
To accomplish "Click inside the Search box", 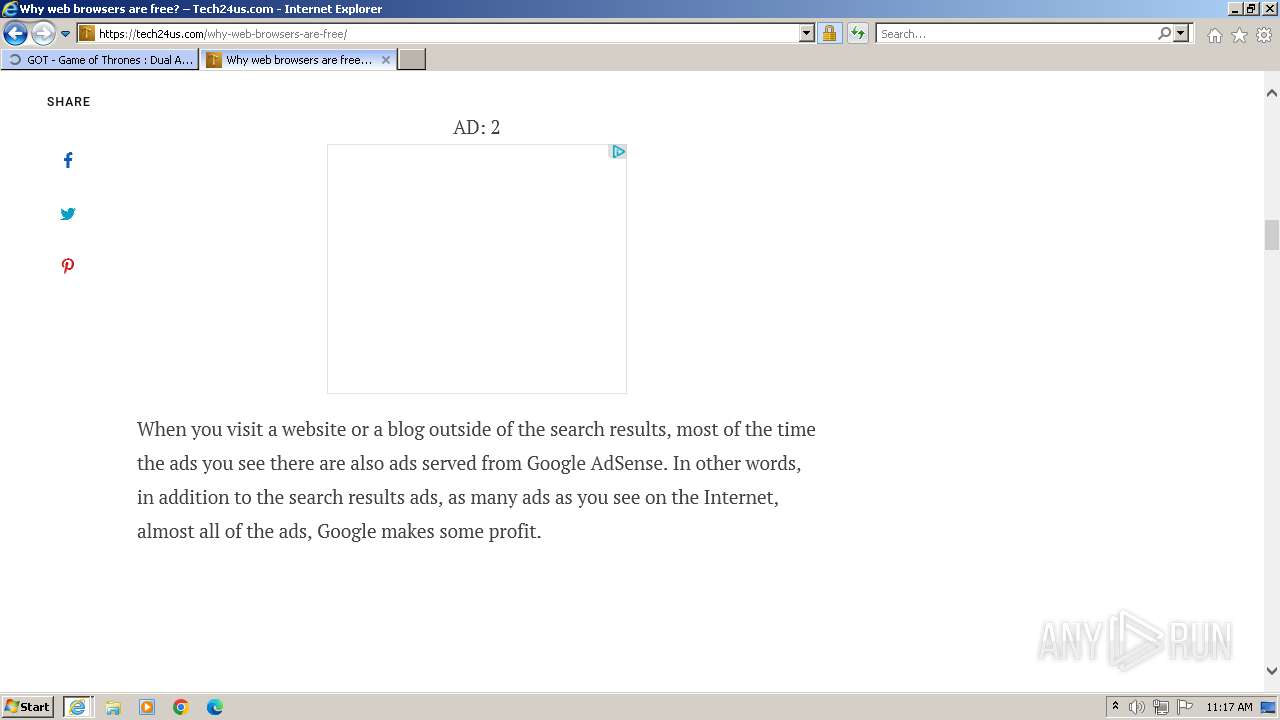I will [x=1016, y=34].
